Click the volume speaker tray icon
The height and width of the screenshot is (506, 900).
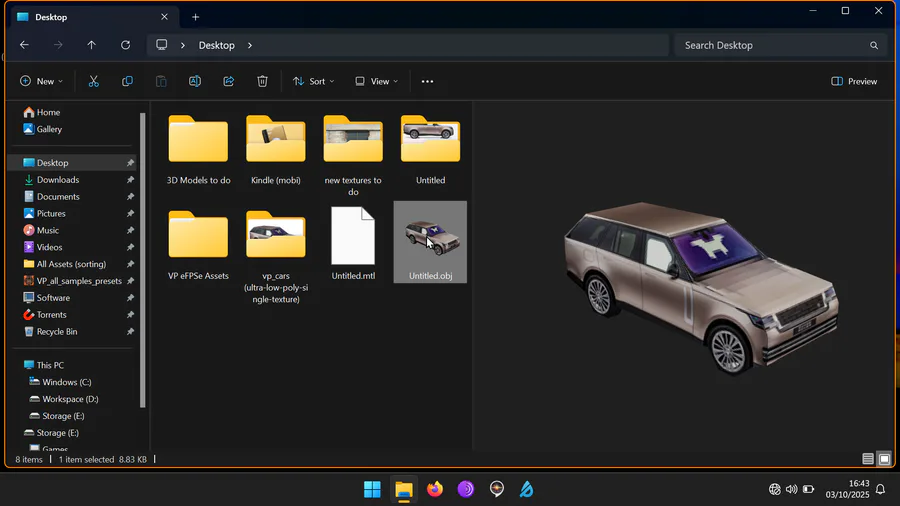pyautogui.click(x=792, y=489)
